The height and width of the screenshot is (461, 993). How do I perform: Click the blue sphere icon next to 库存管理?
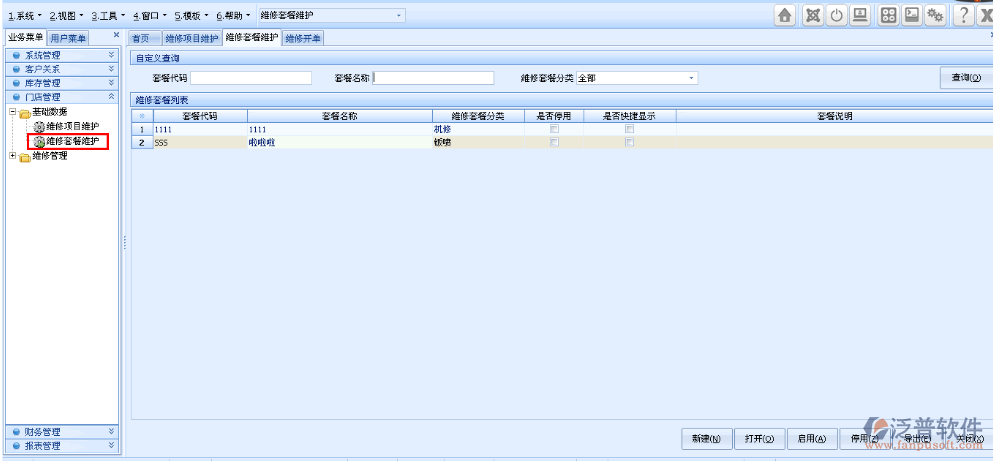point(16,83)
